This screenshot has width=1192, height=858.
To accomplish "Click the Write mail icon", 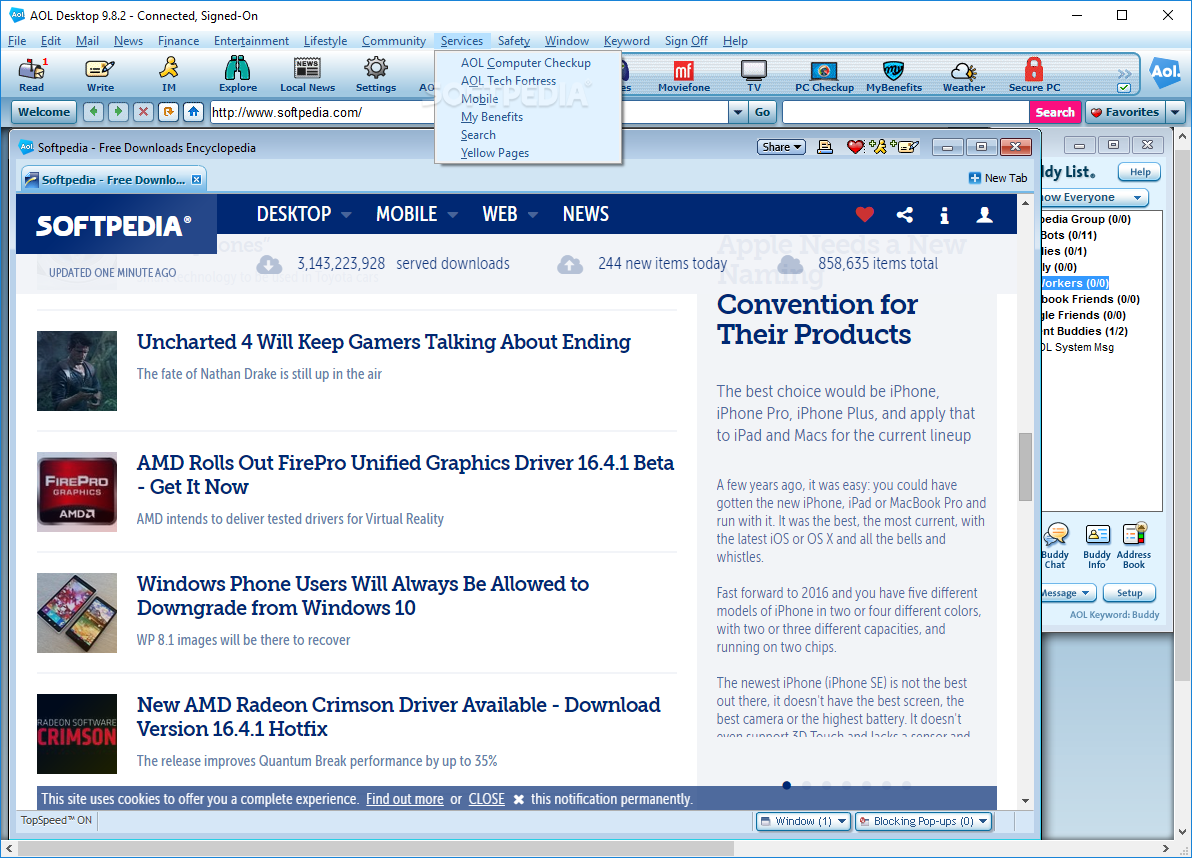I will (100, 74).
